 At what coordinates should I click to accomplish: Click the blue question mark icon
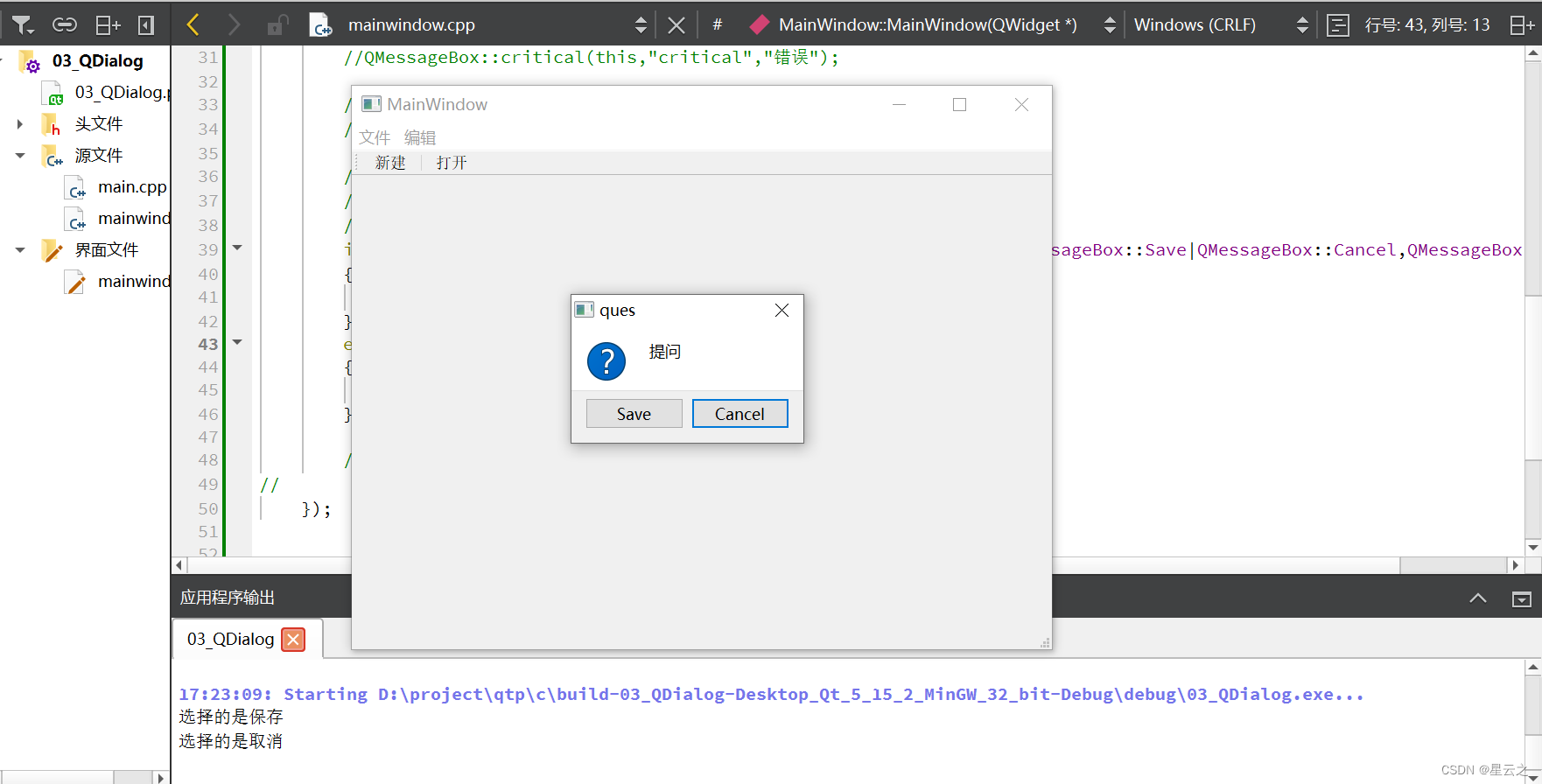pyautogui.click(x=606, y=361)
